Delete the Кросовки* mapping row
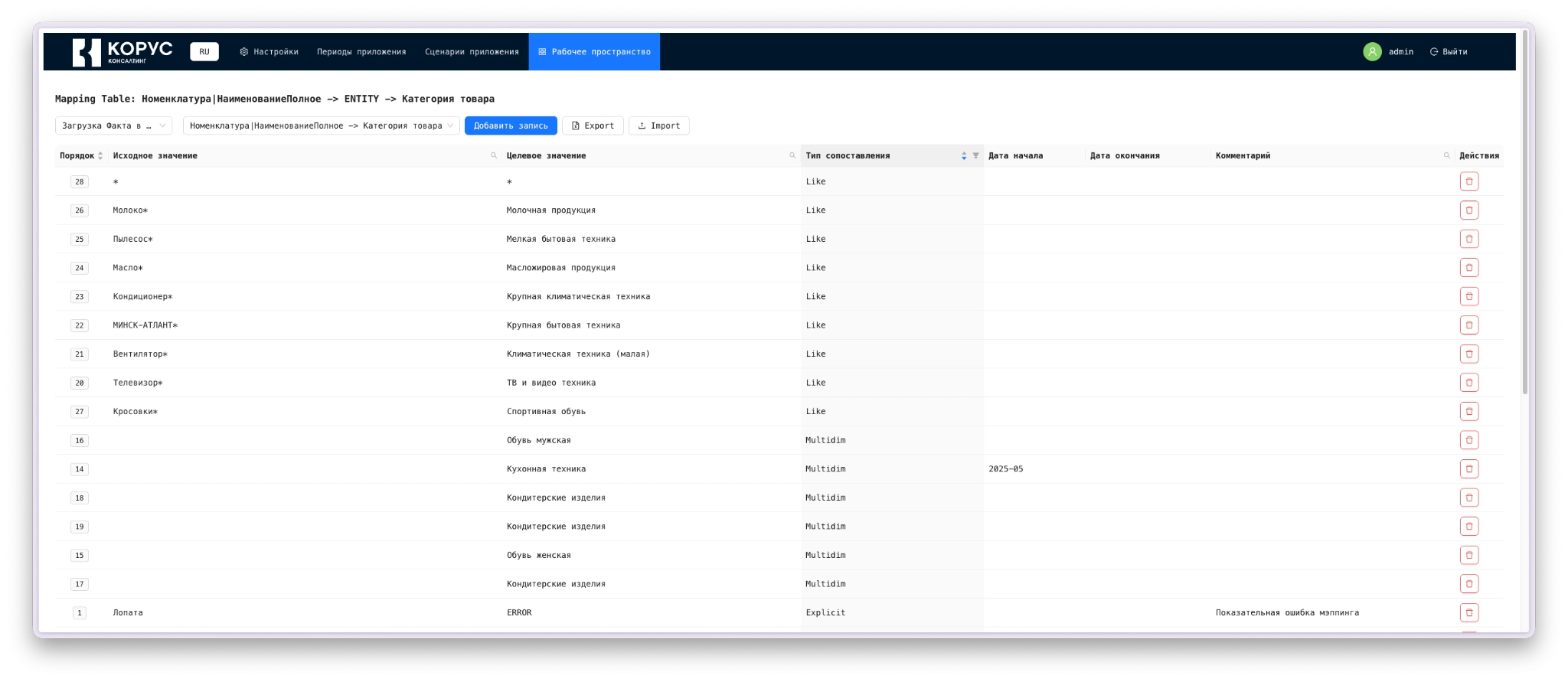 pyautogui.click(x=1468, y=411)
